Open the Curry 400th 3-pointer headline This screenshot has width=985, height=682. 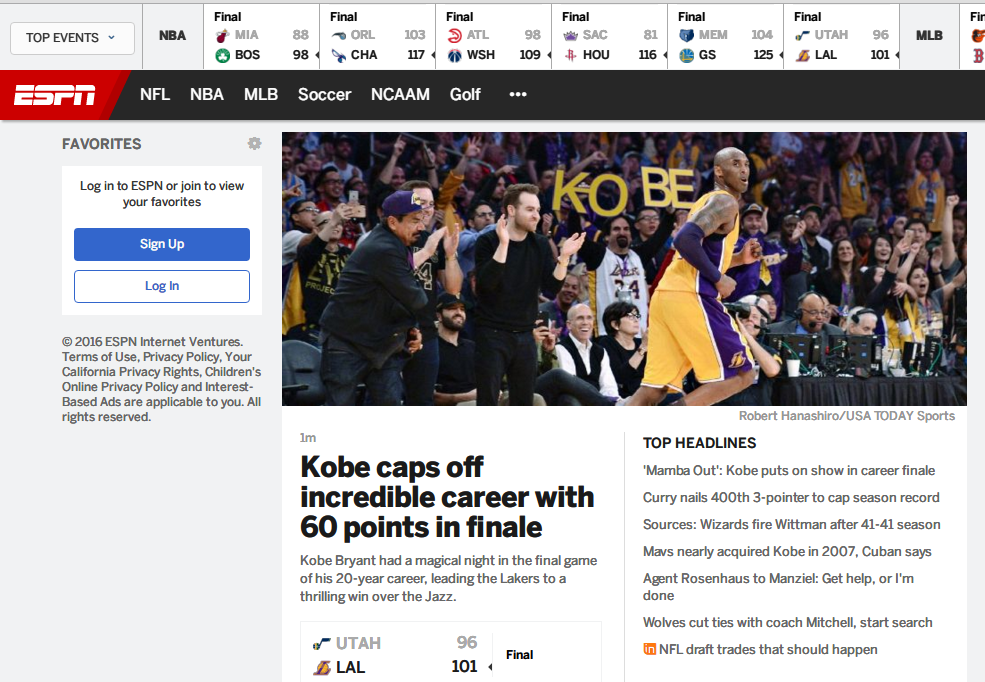(x=793, y=496)
